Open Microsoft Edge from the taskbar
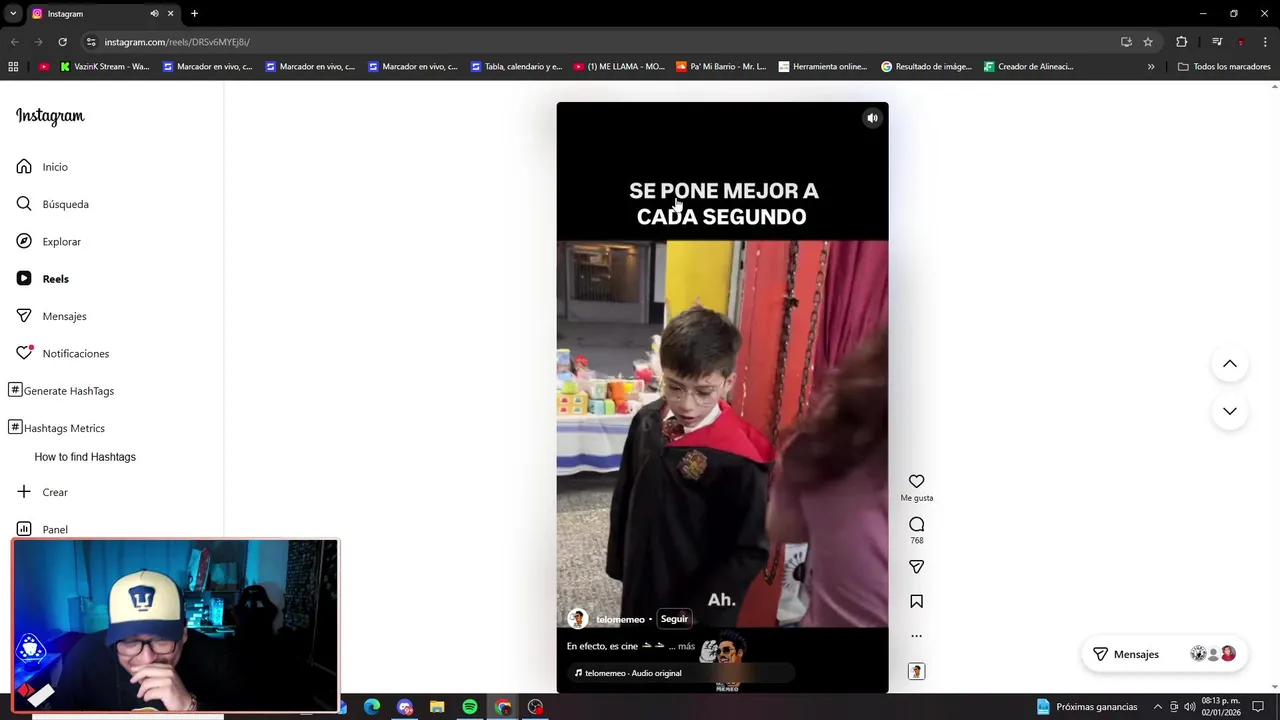 click(372, 707)
